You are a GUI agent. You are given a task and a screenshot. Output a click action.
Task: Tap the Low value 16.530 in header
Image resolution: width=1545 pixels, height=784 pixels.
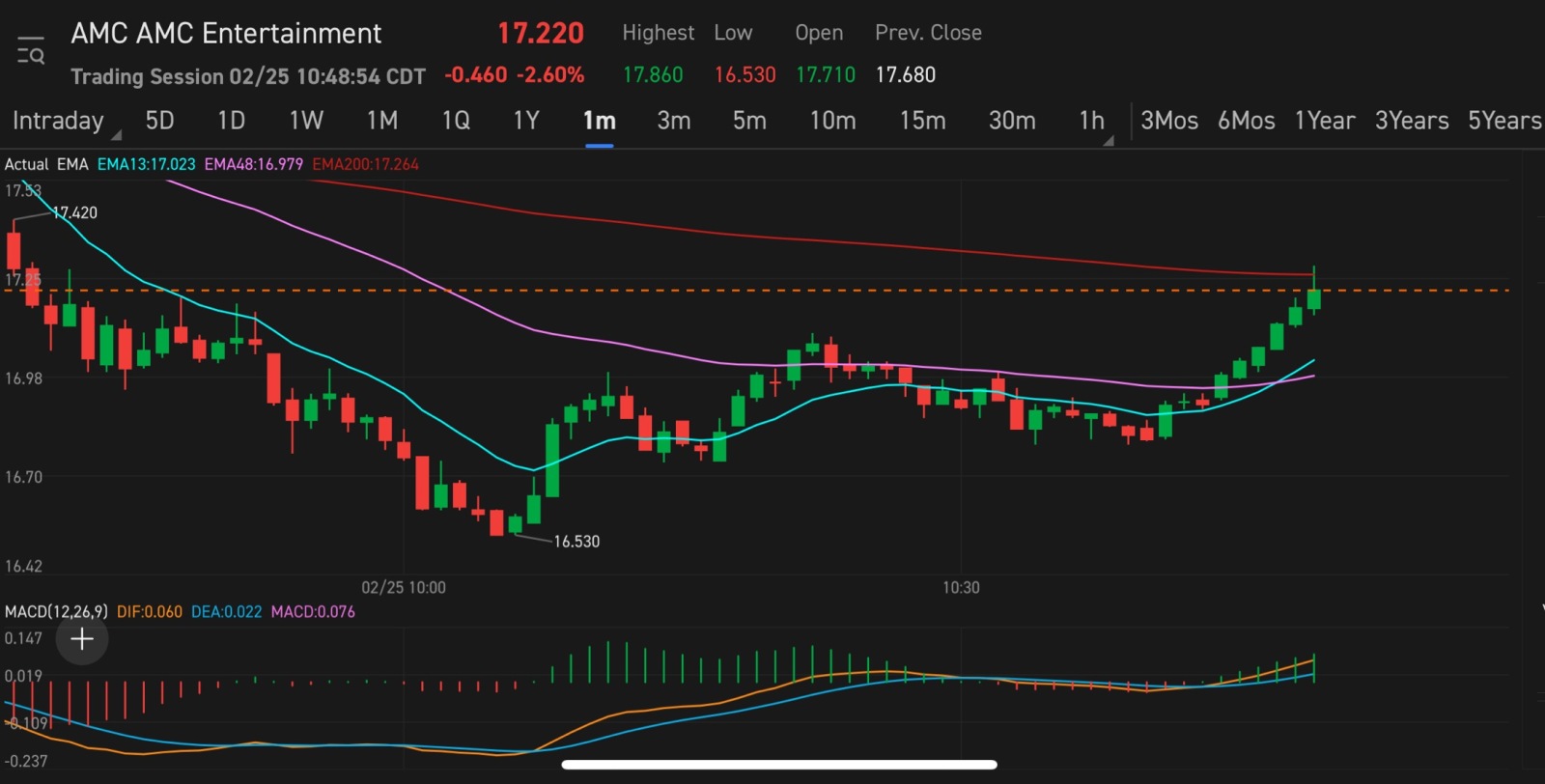[x=744, y=75]
